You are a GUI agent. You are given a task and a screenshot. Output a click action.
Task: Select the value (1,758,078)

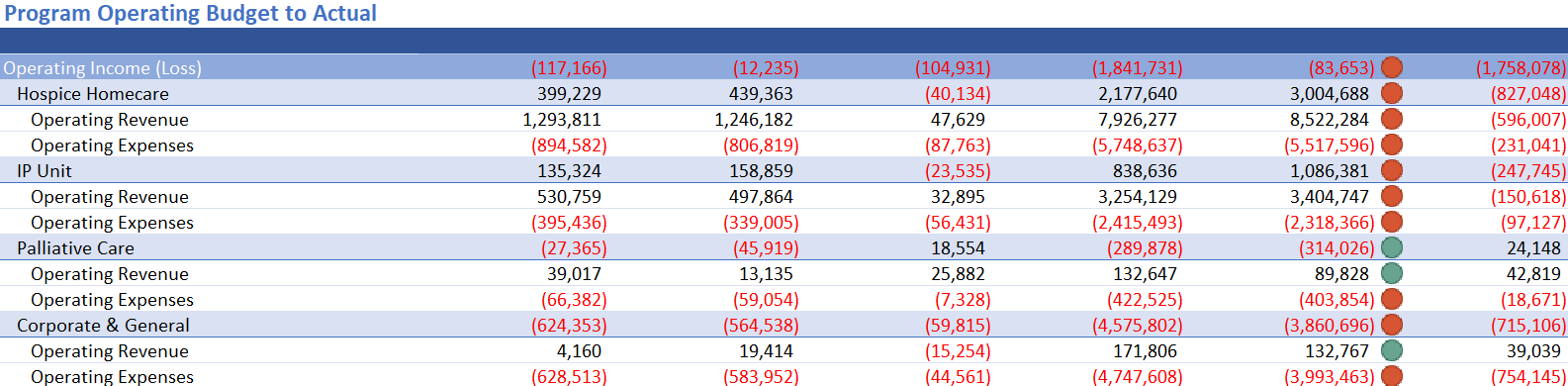[x=1521, y=68]
